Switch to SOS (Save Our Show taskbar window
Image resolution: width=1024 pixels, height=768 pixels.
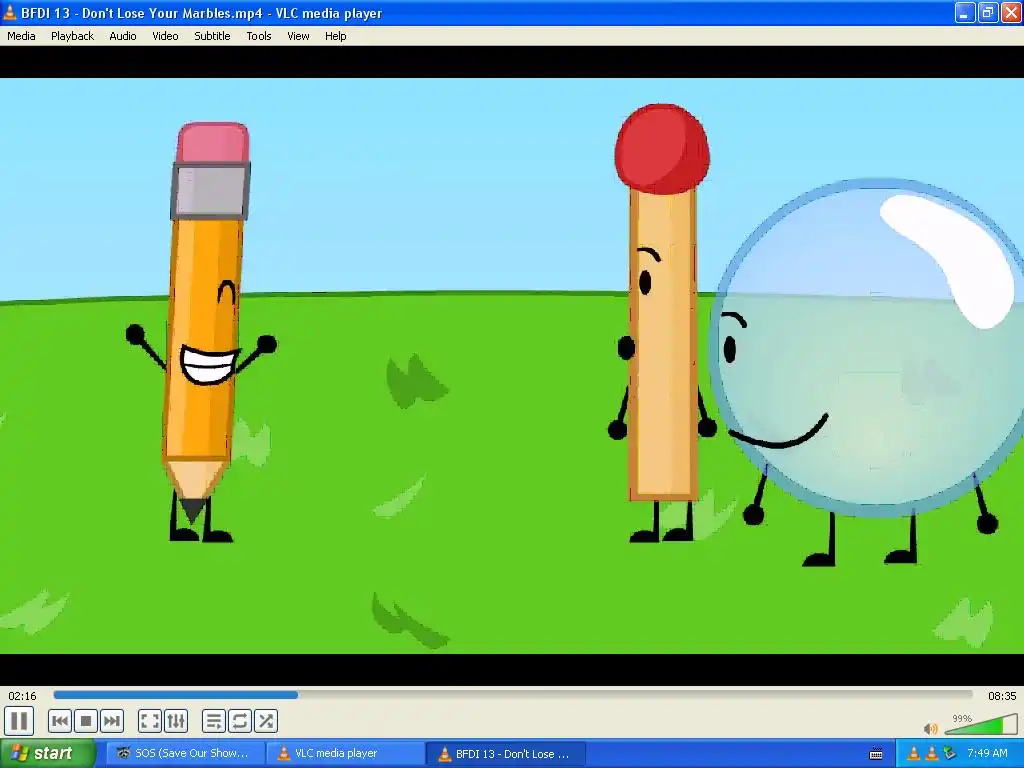[185, 754]
